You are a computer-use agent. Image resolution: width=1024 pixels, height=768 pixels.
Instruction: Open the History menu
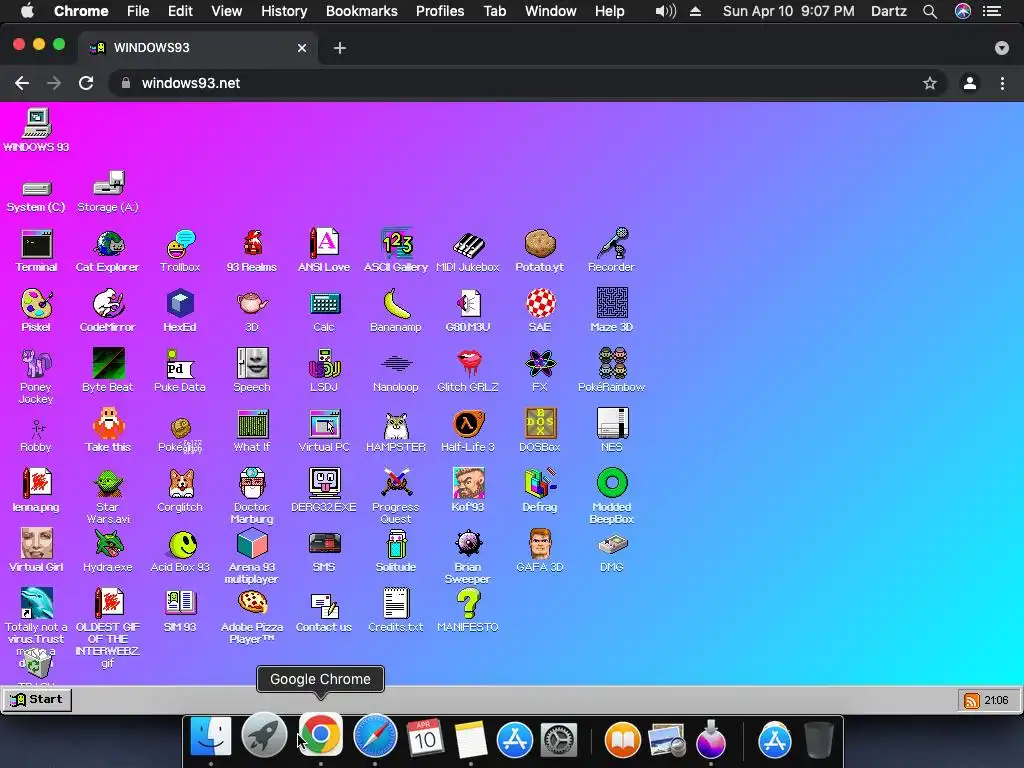click(x=284, y=11)
